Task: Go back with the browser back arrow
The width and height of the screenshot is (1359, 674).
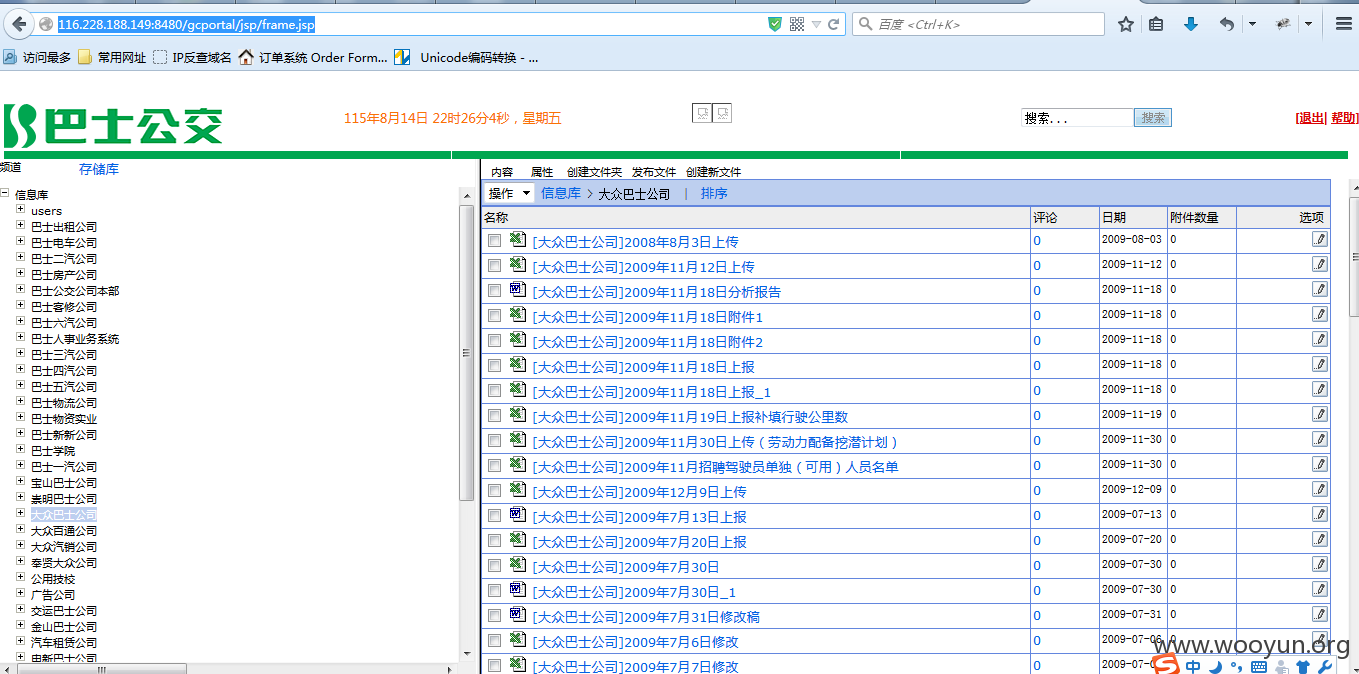Action: 19,23
